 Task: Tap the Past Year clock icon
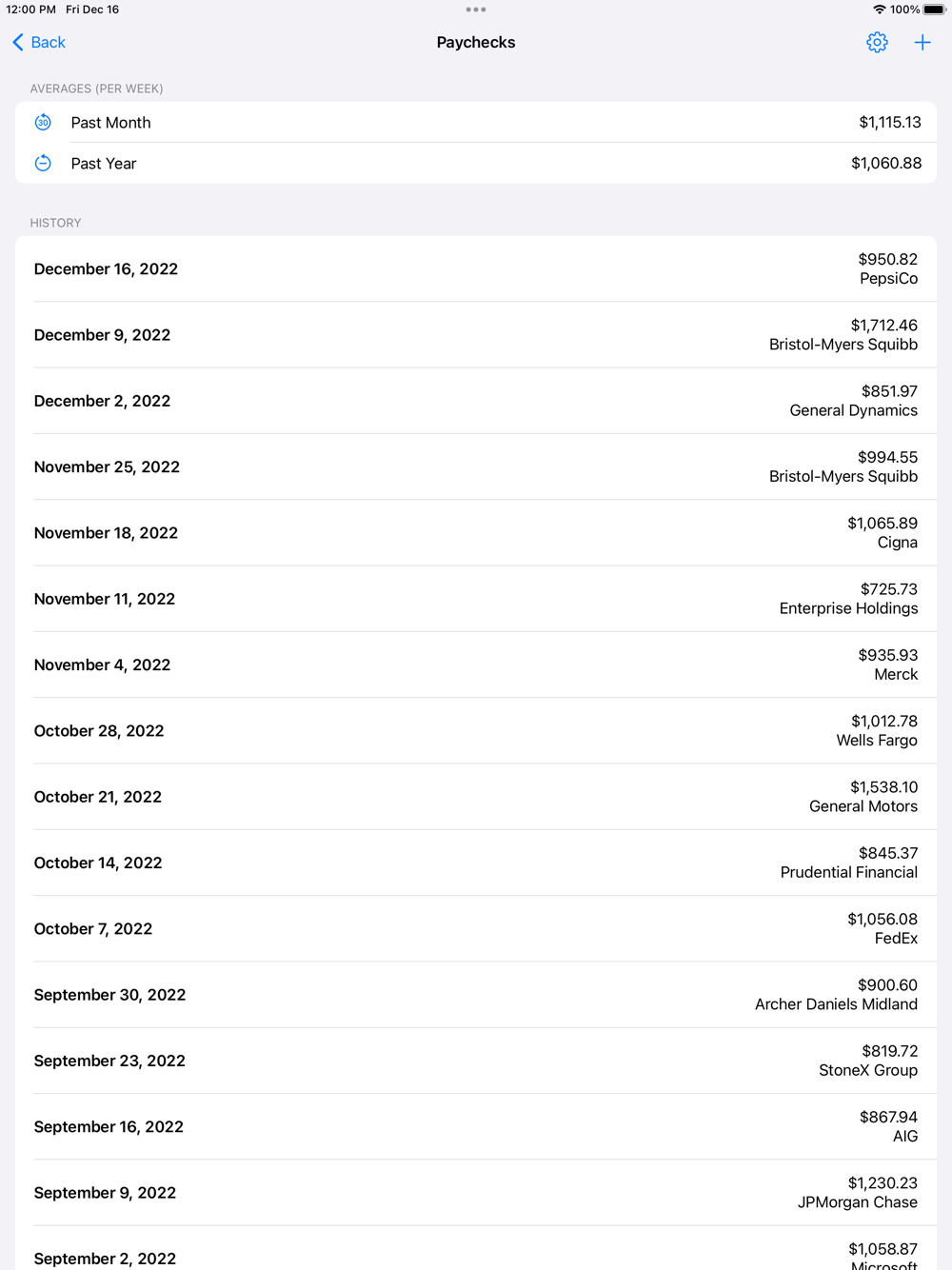click(x=43, y=163)
